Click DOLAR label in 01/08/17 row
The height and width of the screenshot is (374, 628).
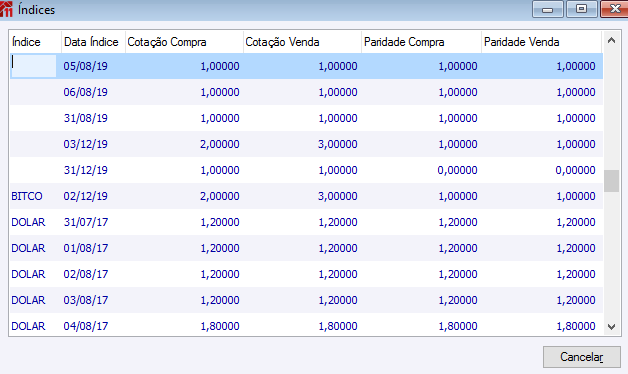click(x=28, y=248)
